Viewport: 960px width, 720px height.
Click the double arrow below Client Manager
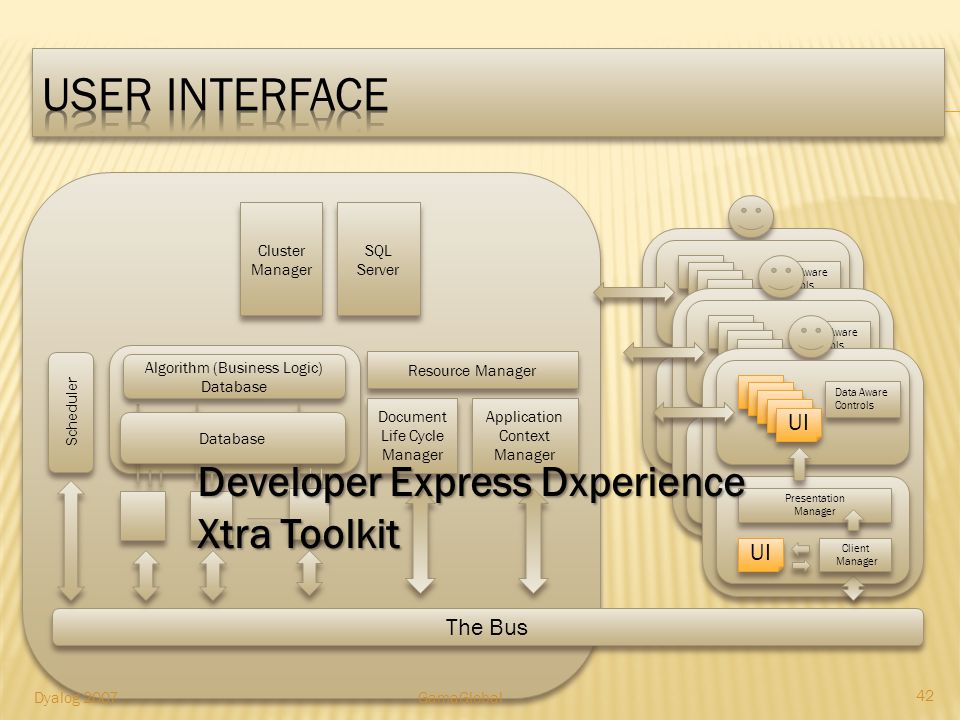point(853,589)
